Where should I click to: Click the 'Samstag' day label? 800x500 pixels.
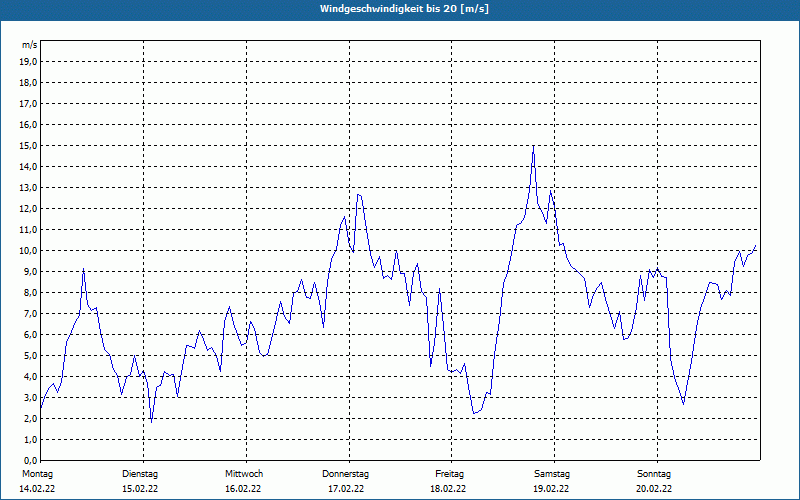tap(552, 474)
